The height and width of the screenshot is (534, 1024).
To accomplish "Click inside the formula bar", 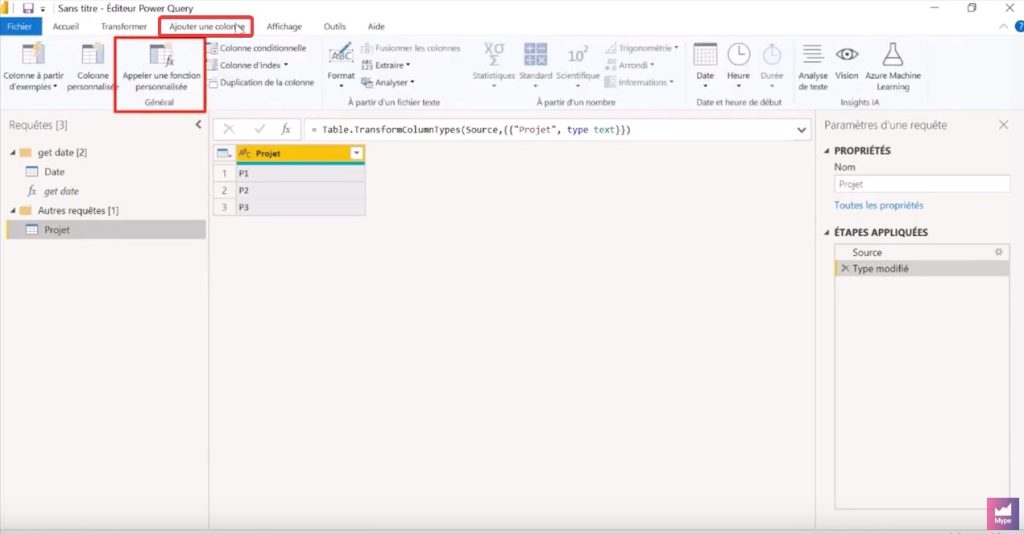I will point(549,129).
